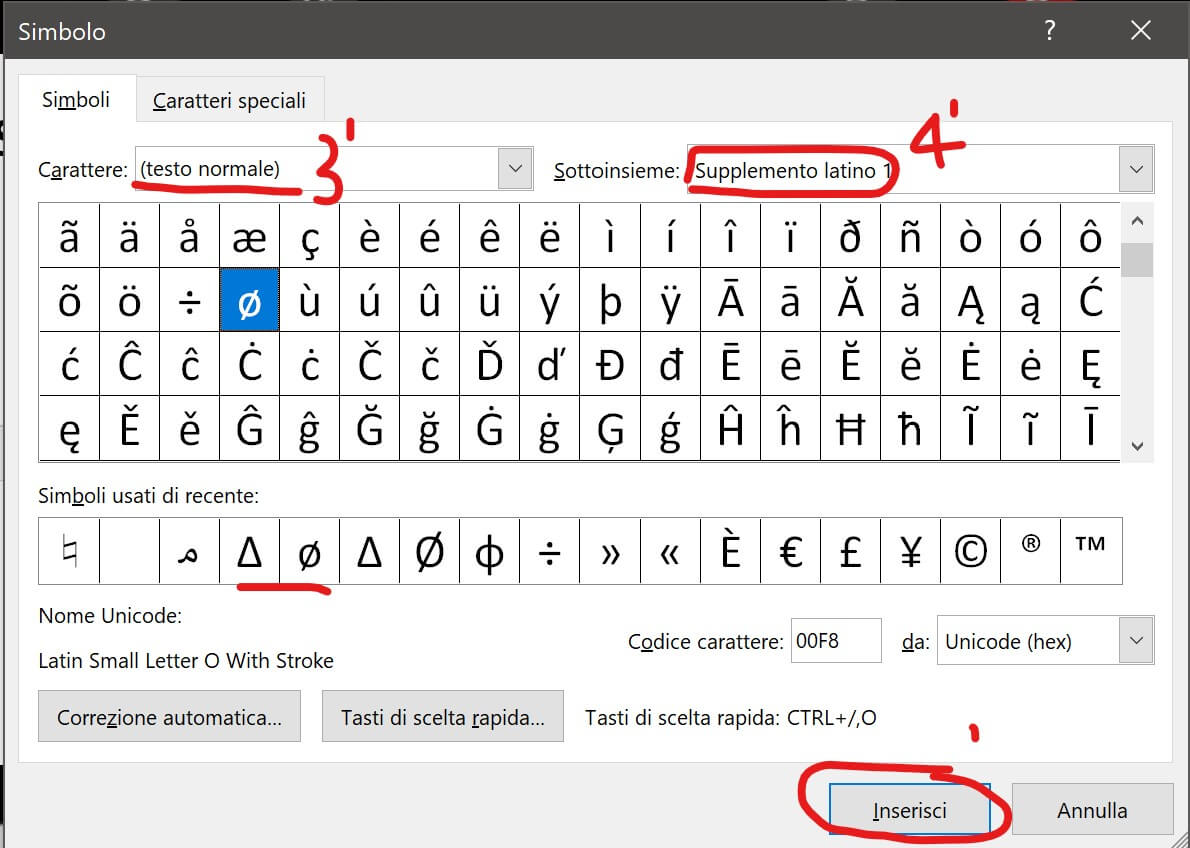Switch to the Caratteri speciali tab
This screenshot has width=1190, height=848.
pyautogui.click(x=230, y=99)
